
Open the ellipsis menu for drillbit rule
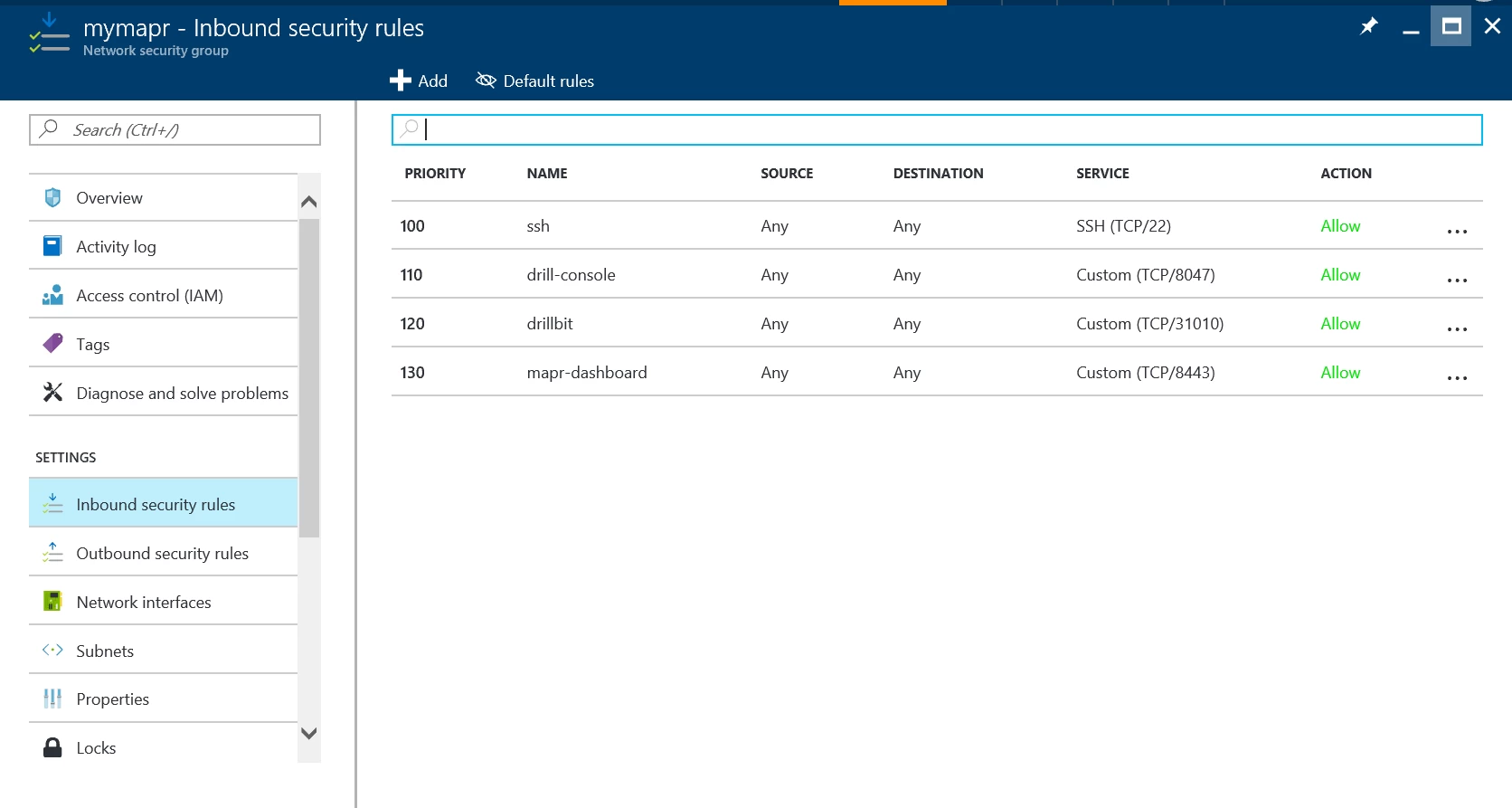(1457, 329)
